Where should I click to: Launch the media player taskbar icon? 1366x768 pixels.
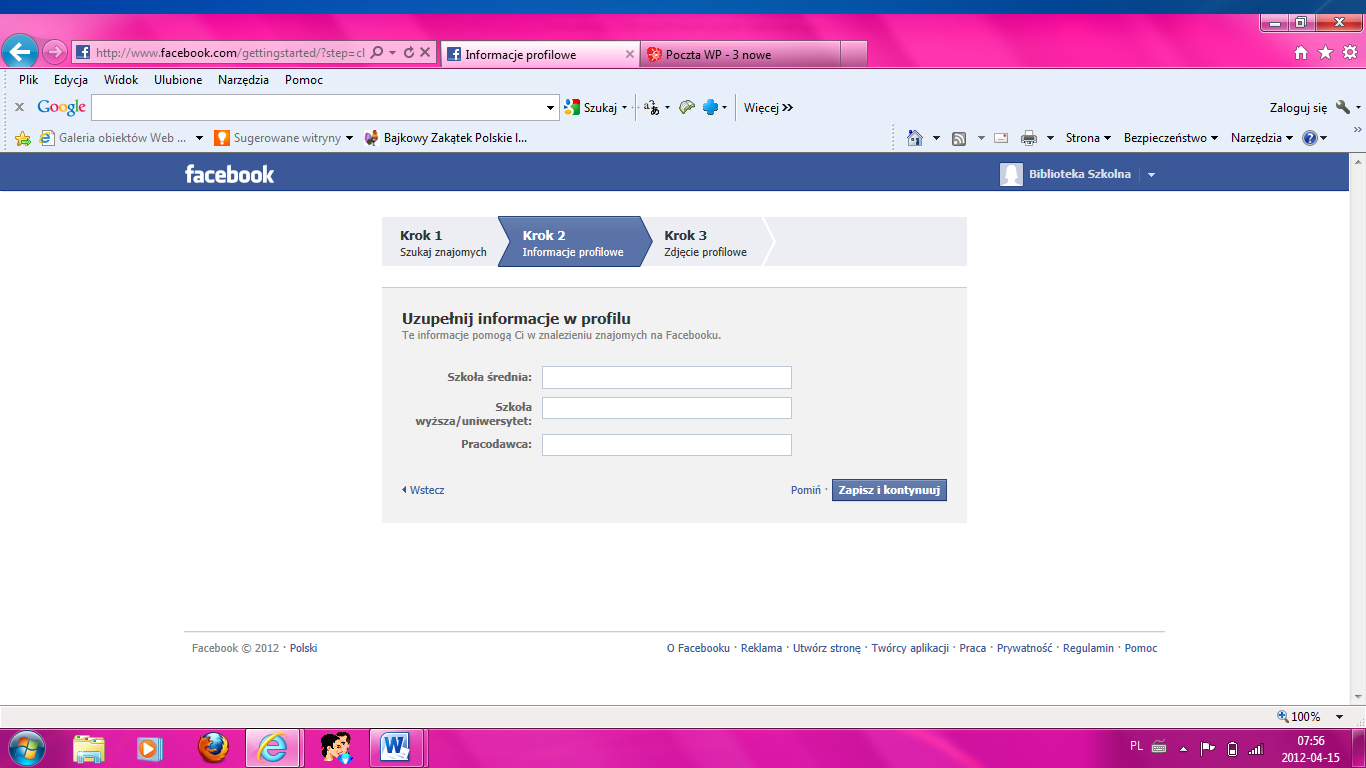coord(150,747)
